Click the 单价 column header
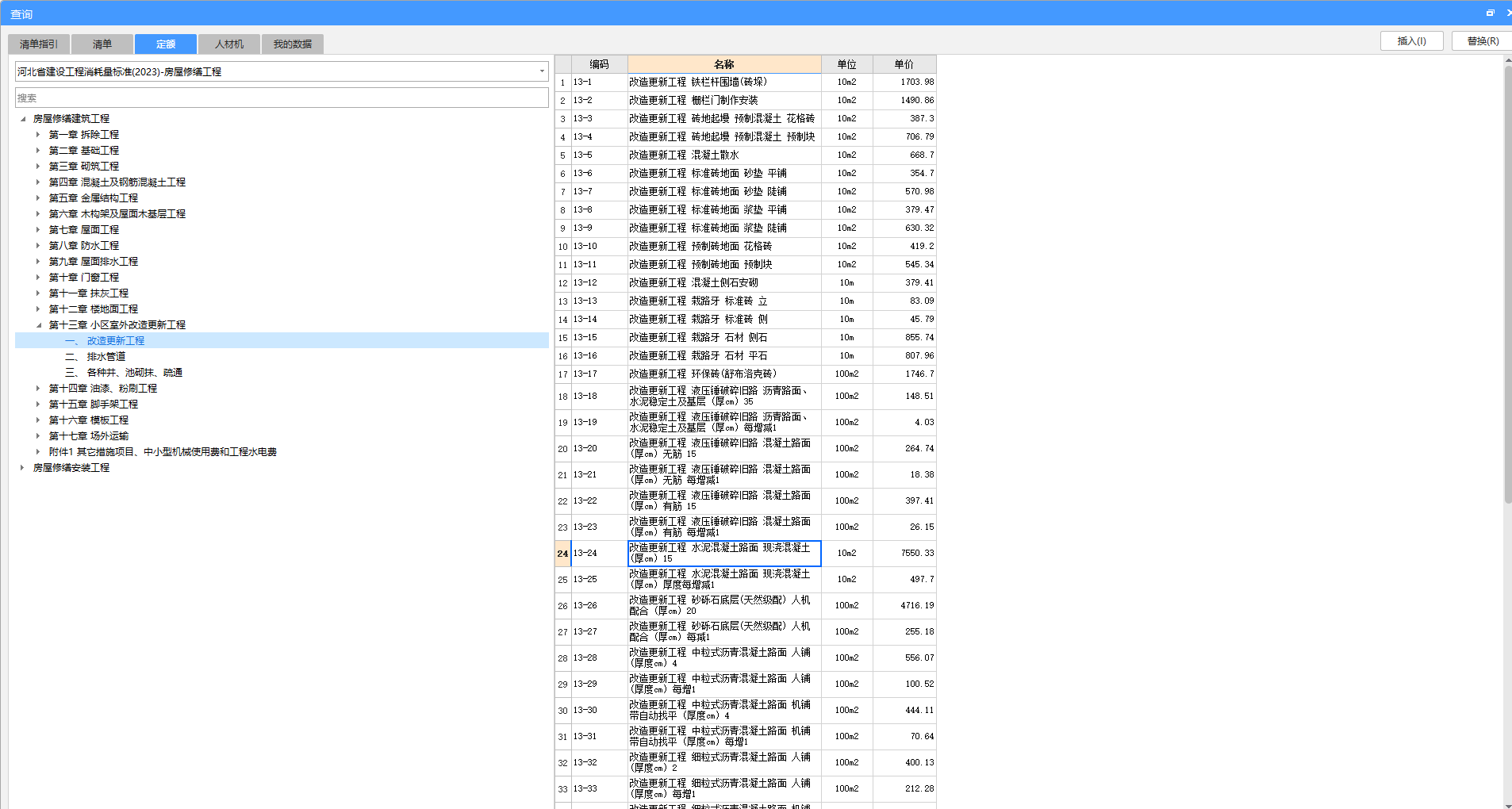This screenshot has width=1512, height=809. coord(904,64)
